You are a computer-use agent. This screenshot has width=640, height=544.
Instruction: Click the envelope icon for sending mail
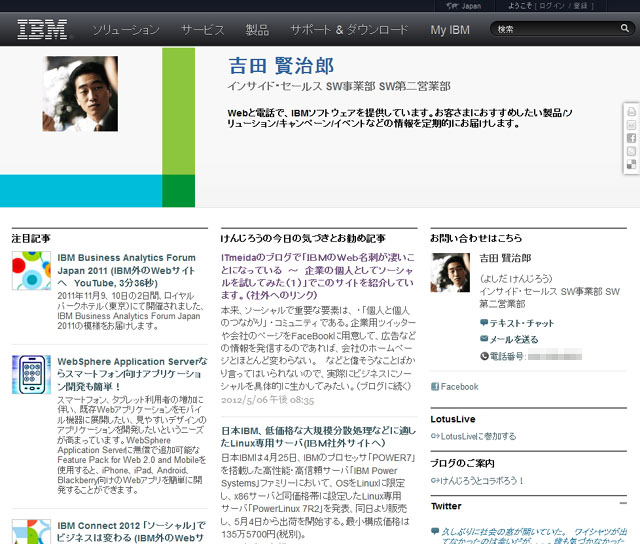484,338
